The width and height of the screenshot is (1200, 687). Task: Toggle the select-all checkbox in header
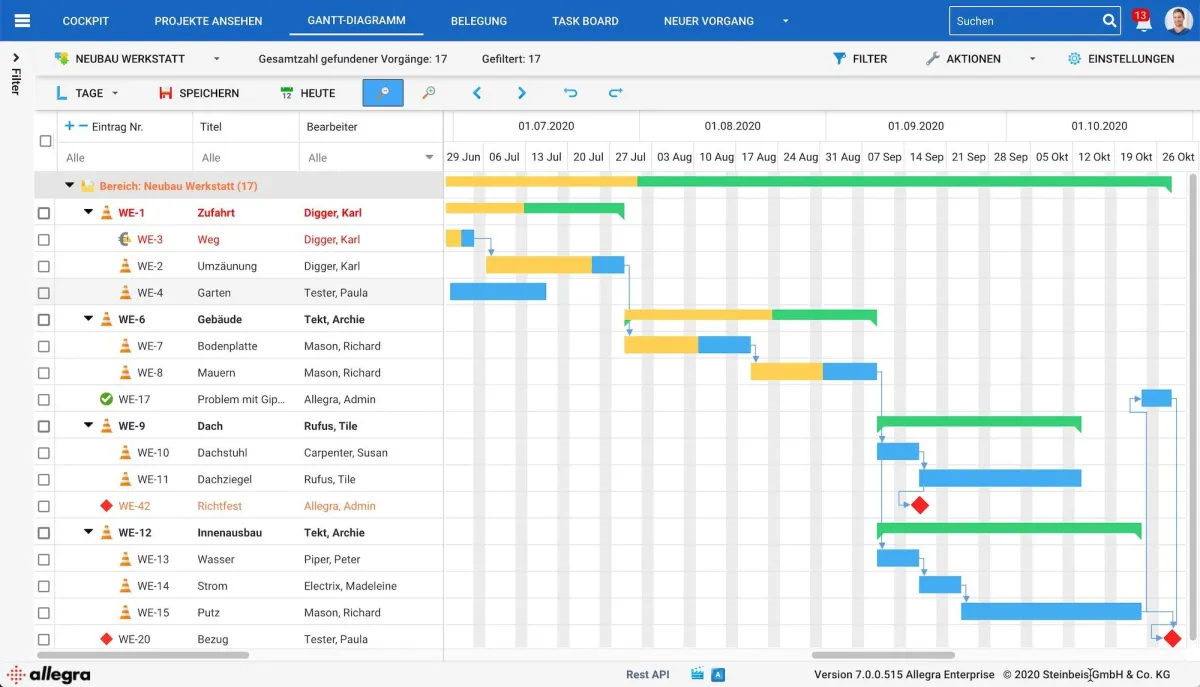[x=45, y=141]
